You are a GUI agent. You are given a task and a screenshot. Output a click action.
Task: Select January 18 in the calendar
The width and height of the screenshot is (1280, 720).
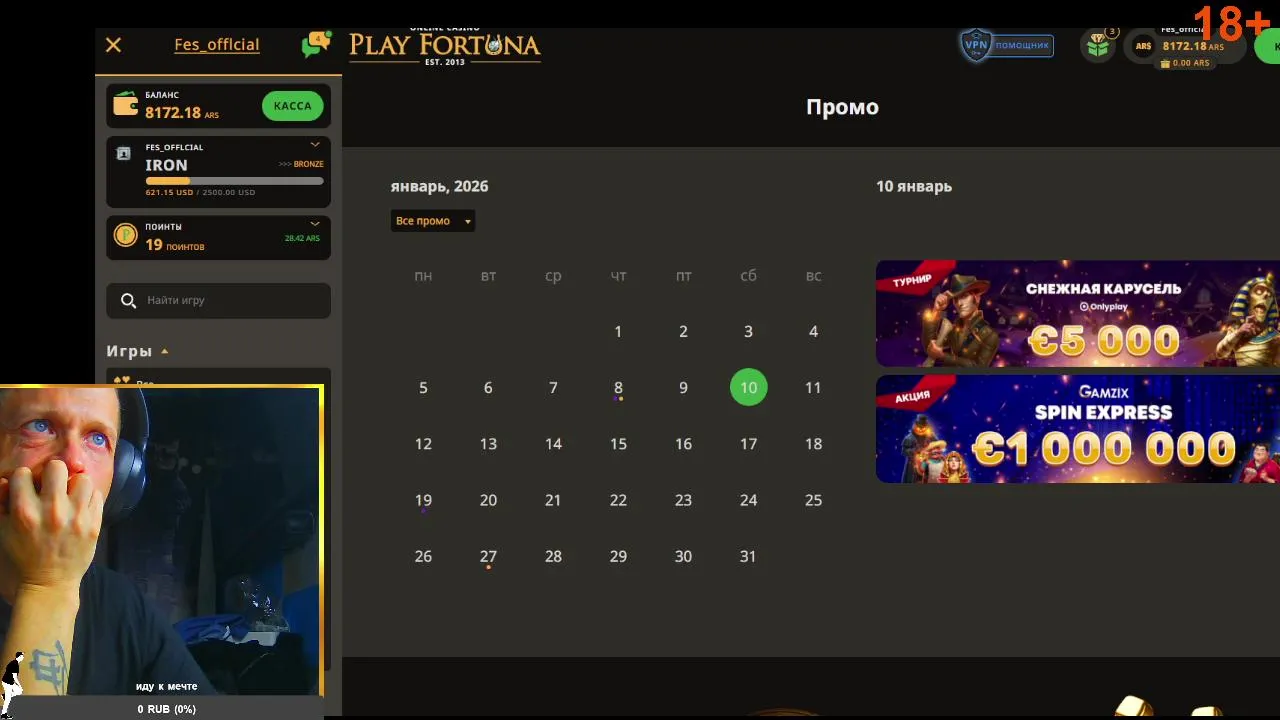pos(813,443)
